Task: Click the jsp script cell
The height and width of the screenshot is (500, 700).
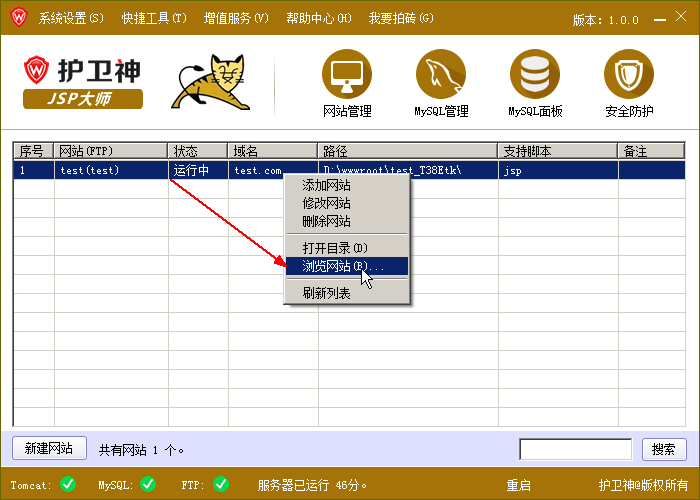Action: tap(558, 170)
